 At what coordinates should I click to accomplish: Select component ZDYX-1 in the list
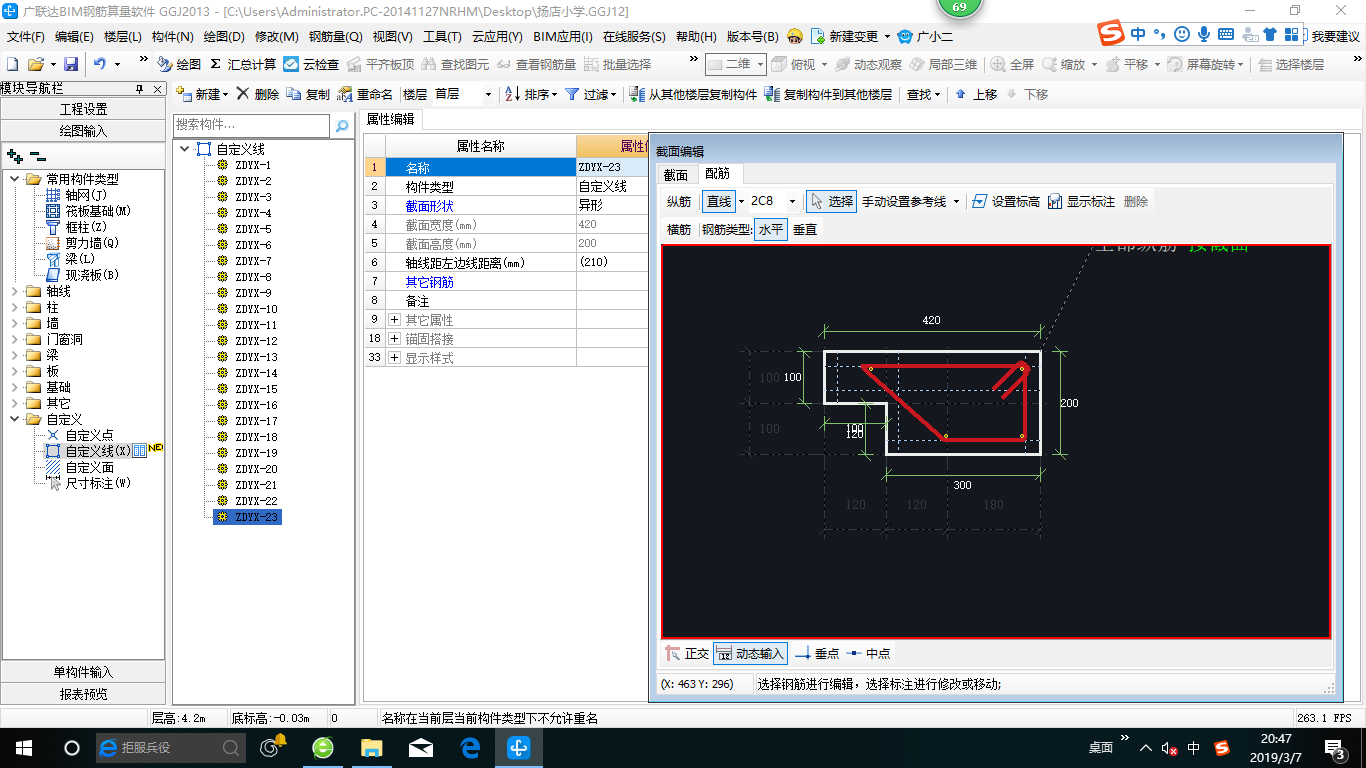[253, 165]
